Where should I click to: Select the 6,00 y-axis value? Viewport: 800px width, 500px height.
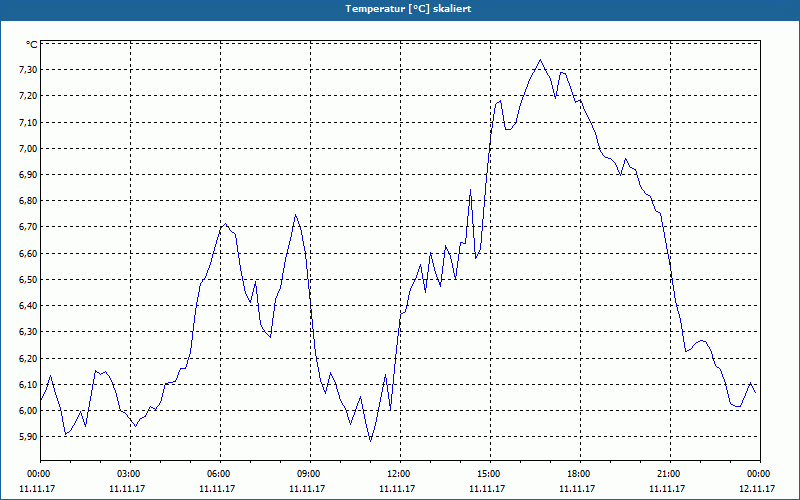click(x=28, y=411)
